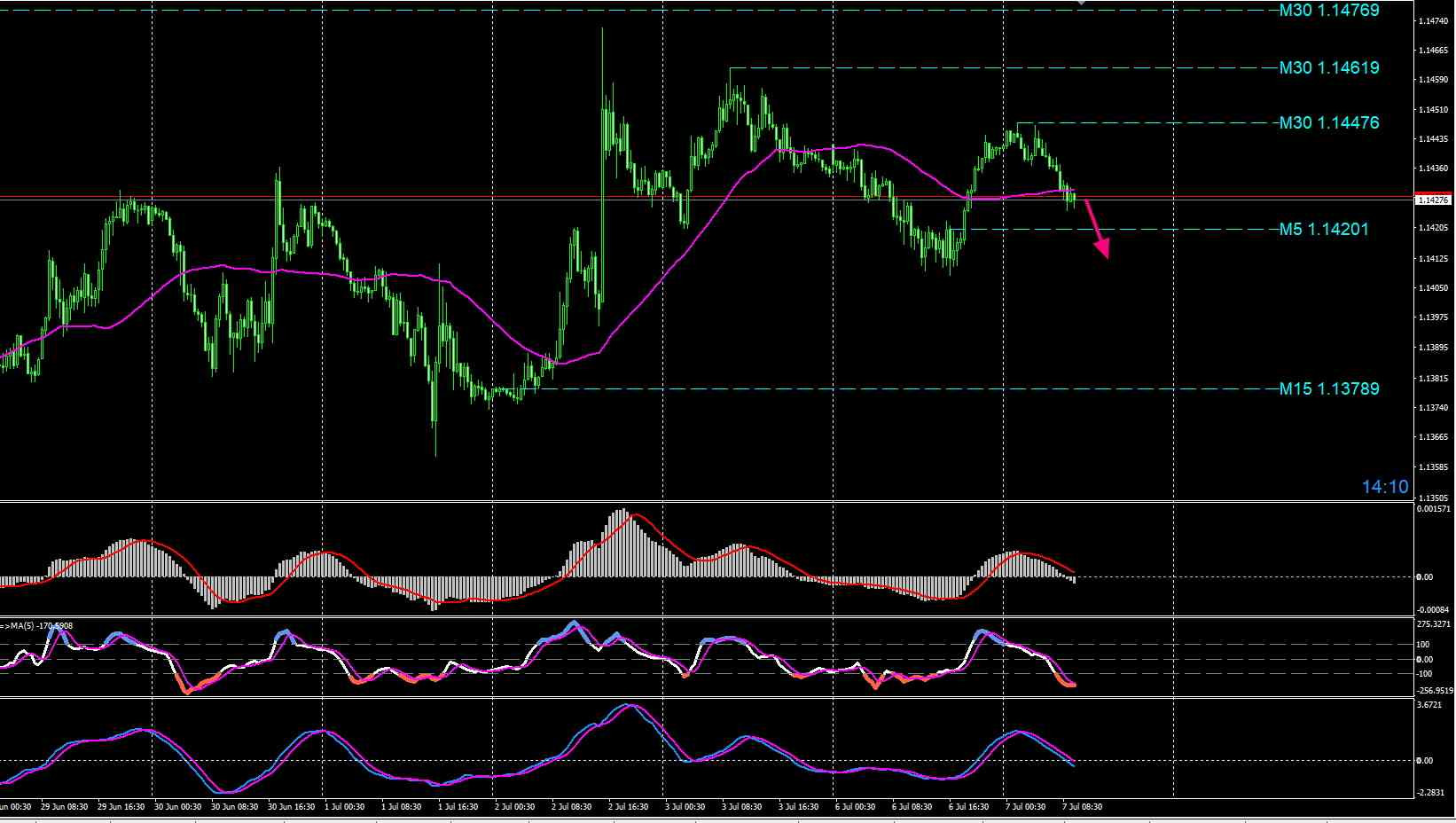Click price axis value 1.14435
Screen dimensions: 1456x823
click(x=1433, y=138)
